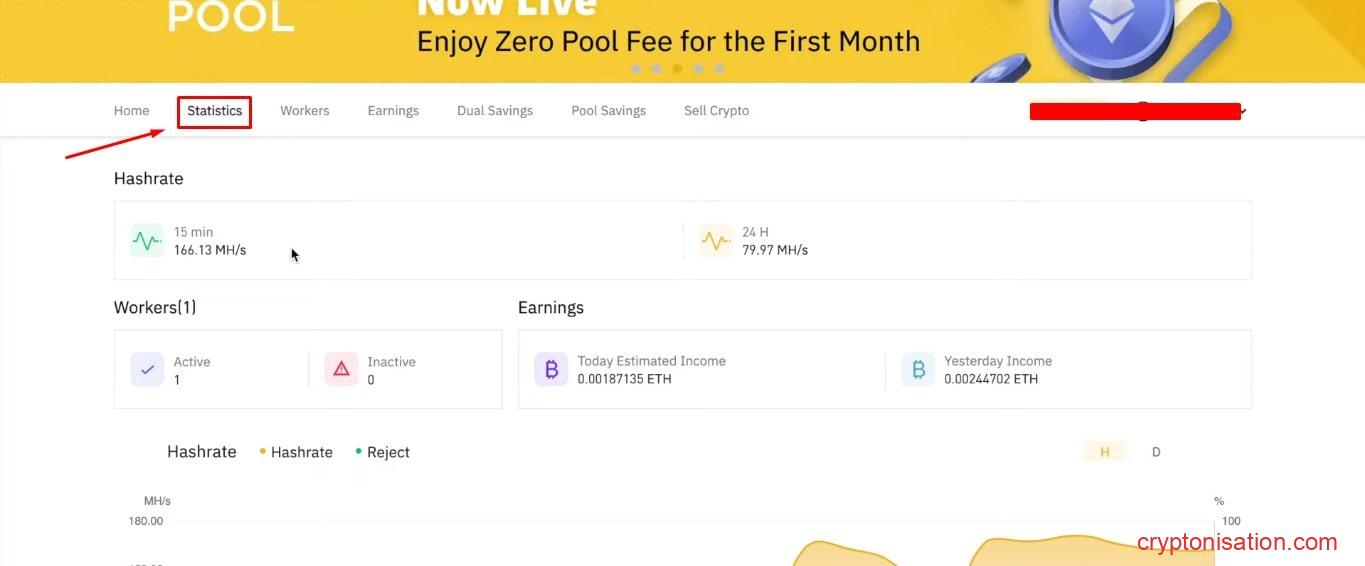This screenshot has width=1365, height=566.
Task: Click the Active workers checkmark icon
Action: coord(147,370)
